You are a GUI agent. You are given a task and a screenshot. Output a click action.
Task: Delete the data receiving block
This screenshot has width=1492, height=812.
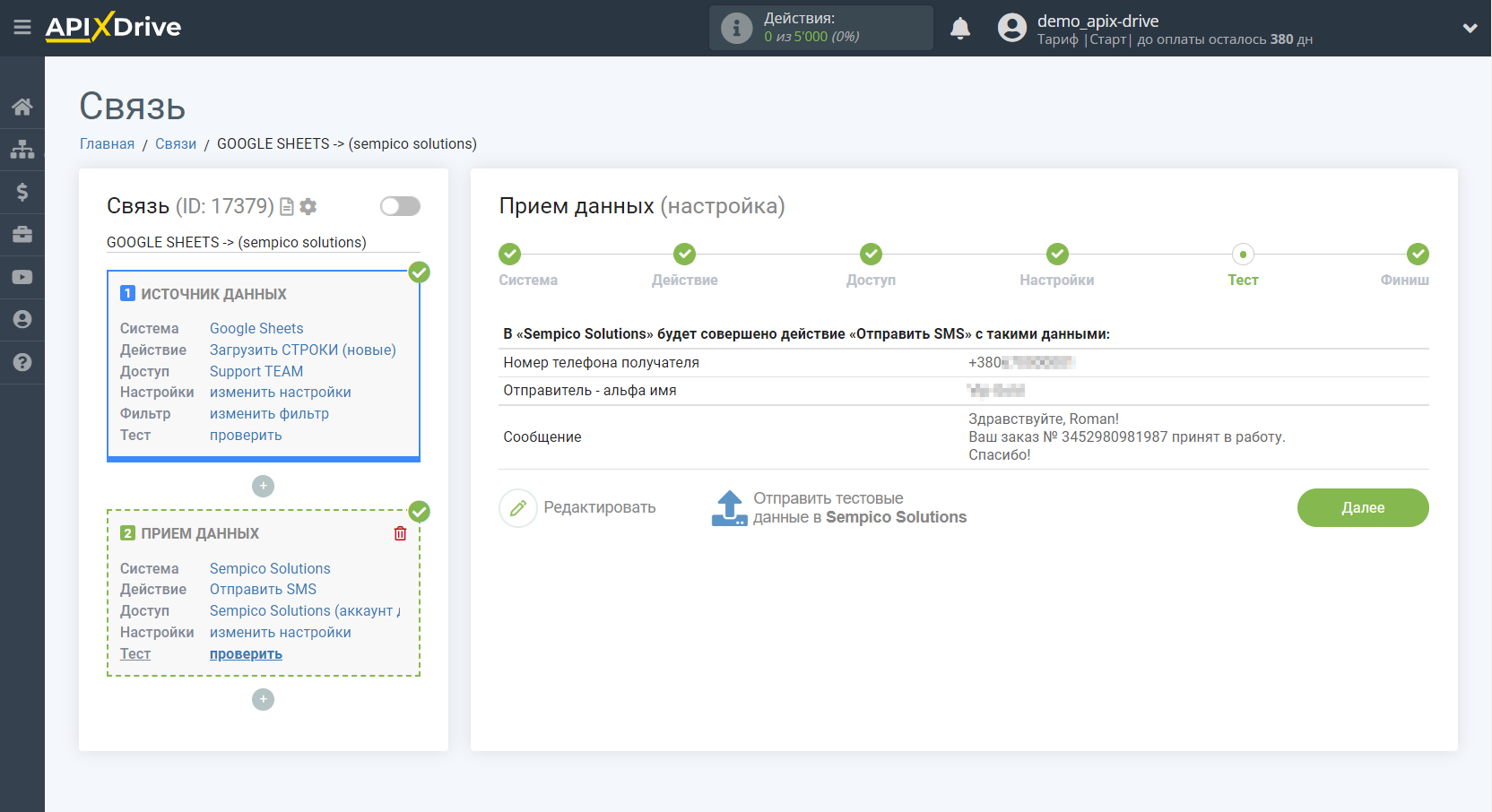400,533
